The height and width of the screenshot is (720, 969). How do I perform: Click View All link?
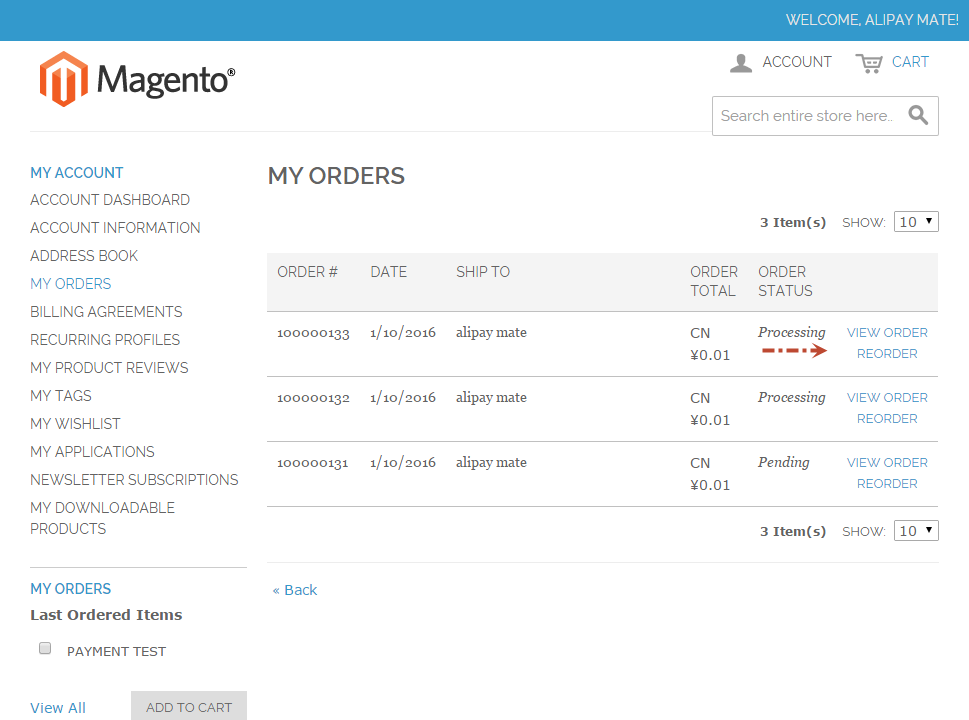tap(58, 708)
